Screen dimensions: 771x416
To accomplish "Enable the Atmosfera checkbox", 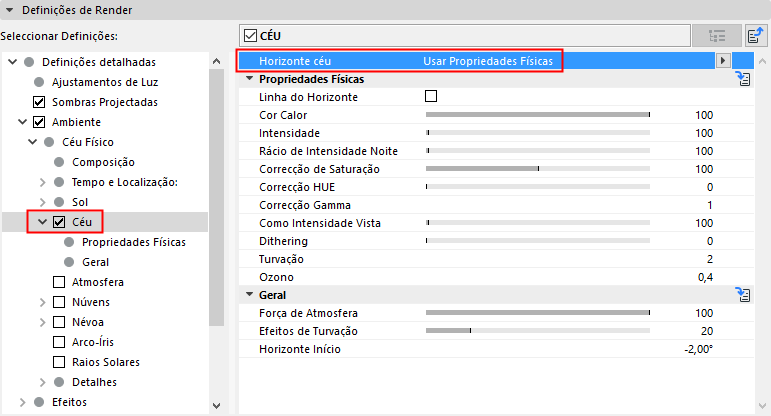I will pos(59,282).
